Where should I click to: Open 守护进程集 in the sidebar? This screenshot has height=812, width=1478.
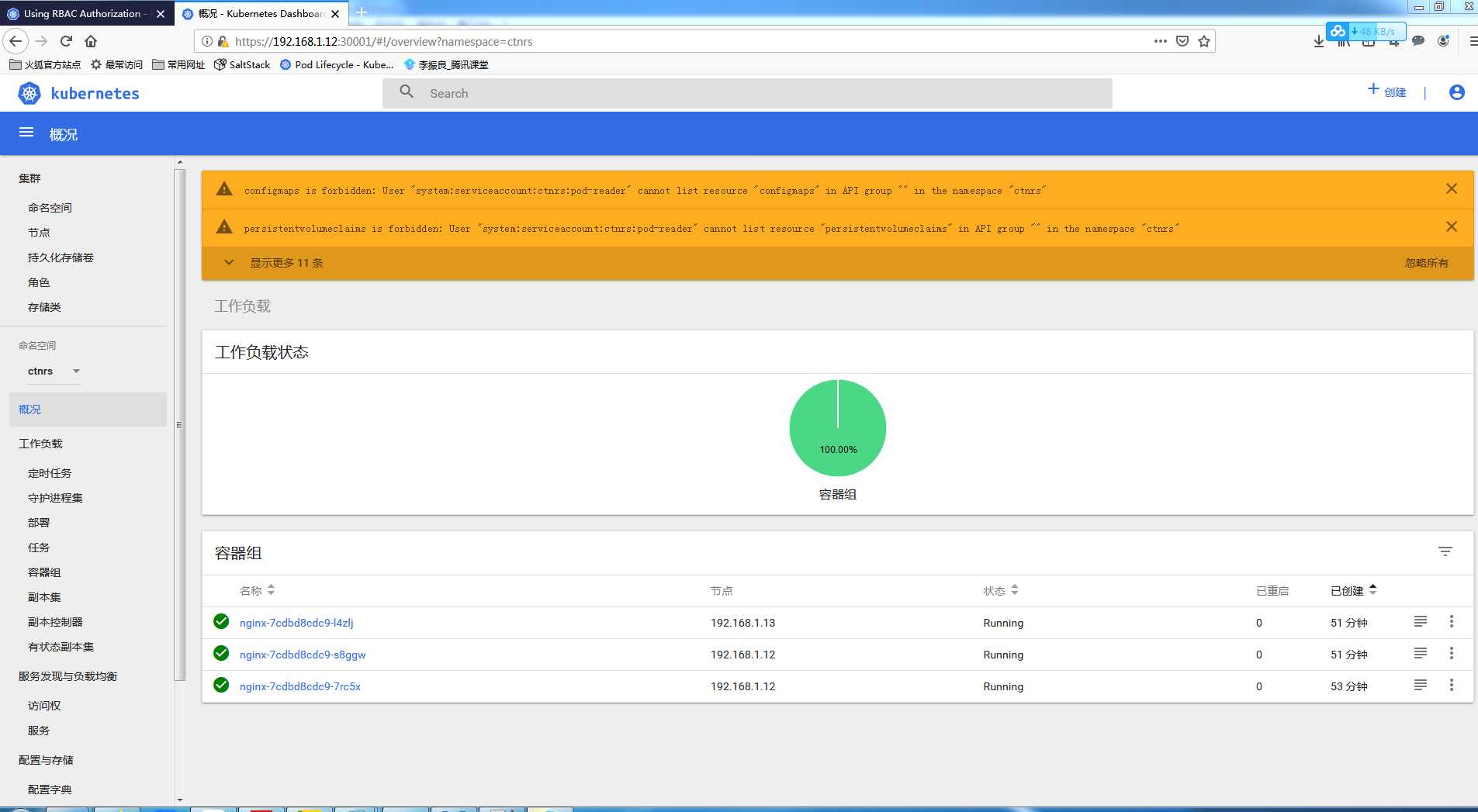point(55,498)
